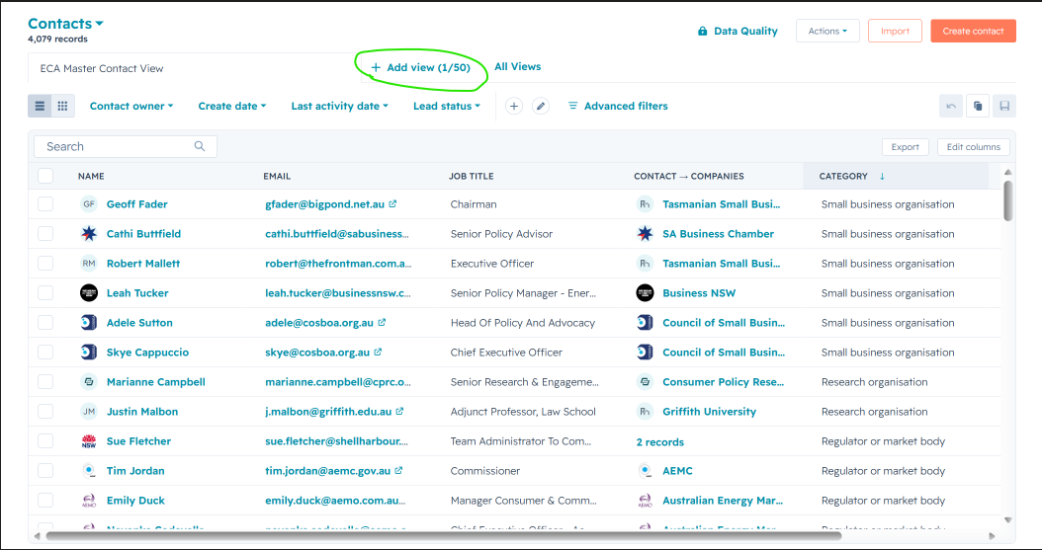Open All Views

point(518,66)
